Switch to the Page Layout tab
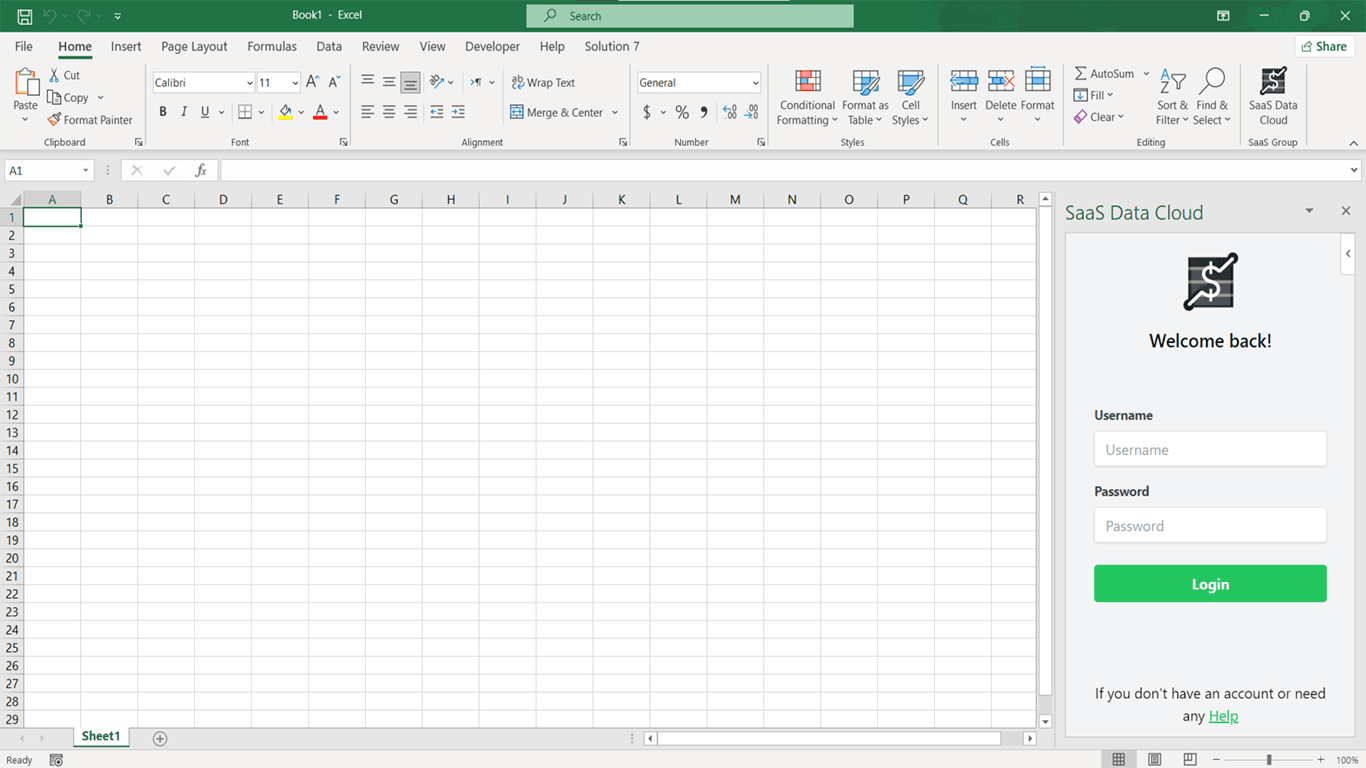 tap(194, 46)
